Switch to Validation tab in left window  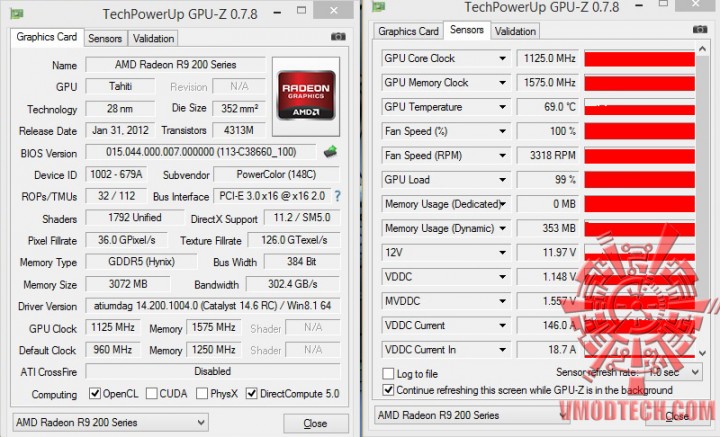click(x=153, y=39)
